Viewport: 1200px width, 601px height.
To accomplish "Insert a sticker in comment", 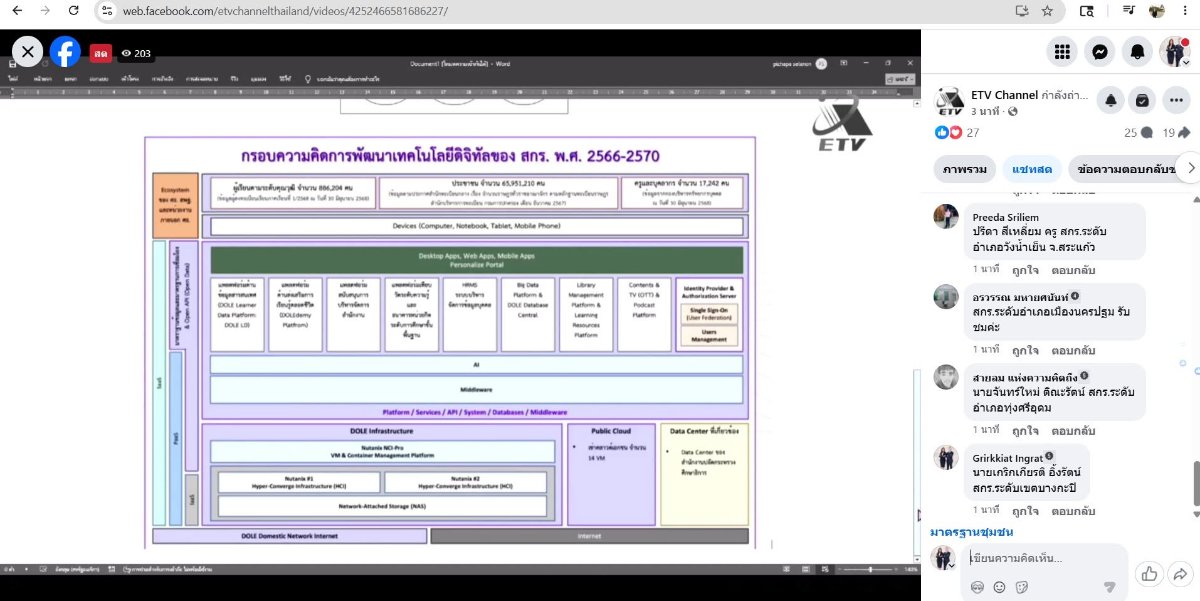I will click(1022, 587).
